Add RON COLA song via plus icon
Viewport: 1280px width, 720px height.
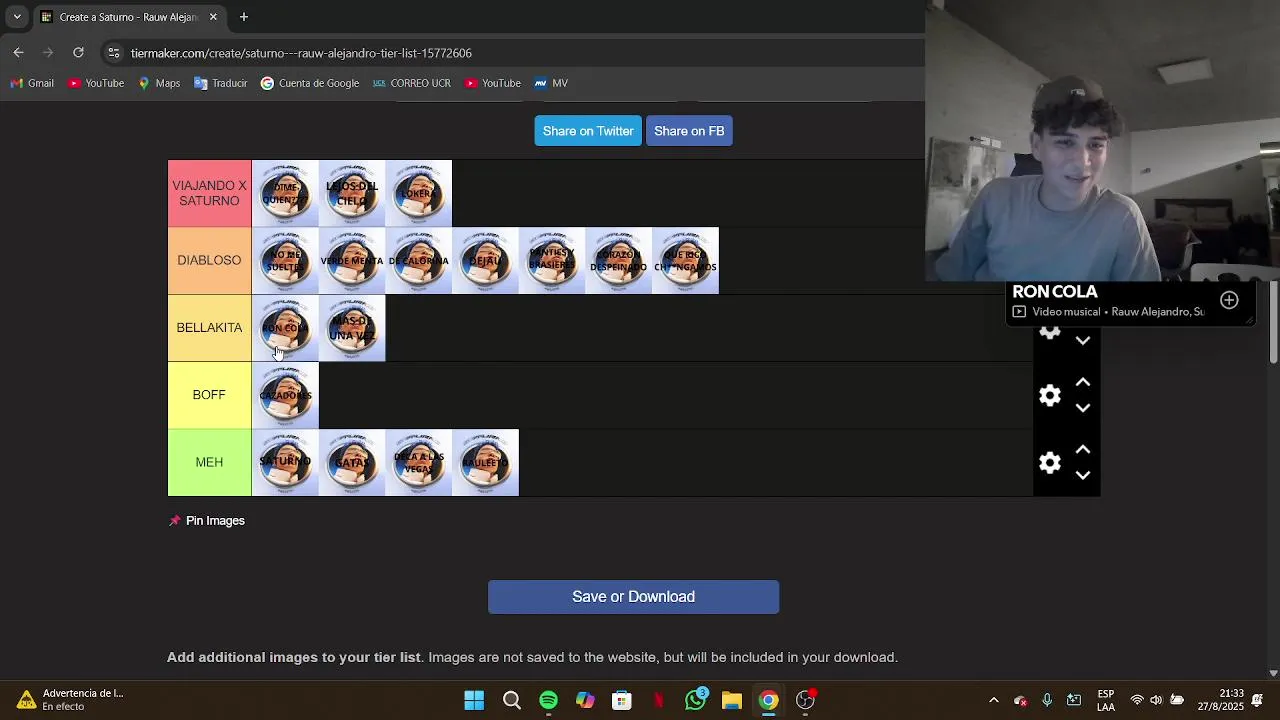tap(1229, 300)
